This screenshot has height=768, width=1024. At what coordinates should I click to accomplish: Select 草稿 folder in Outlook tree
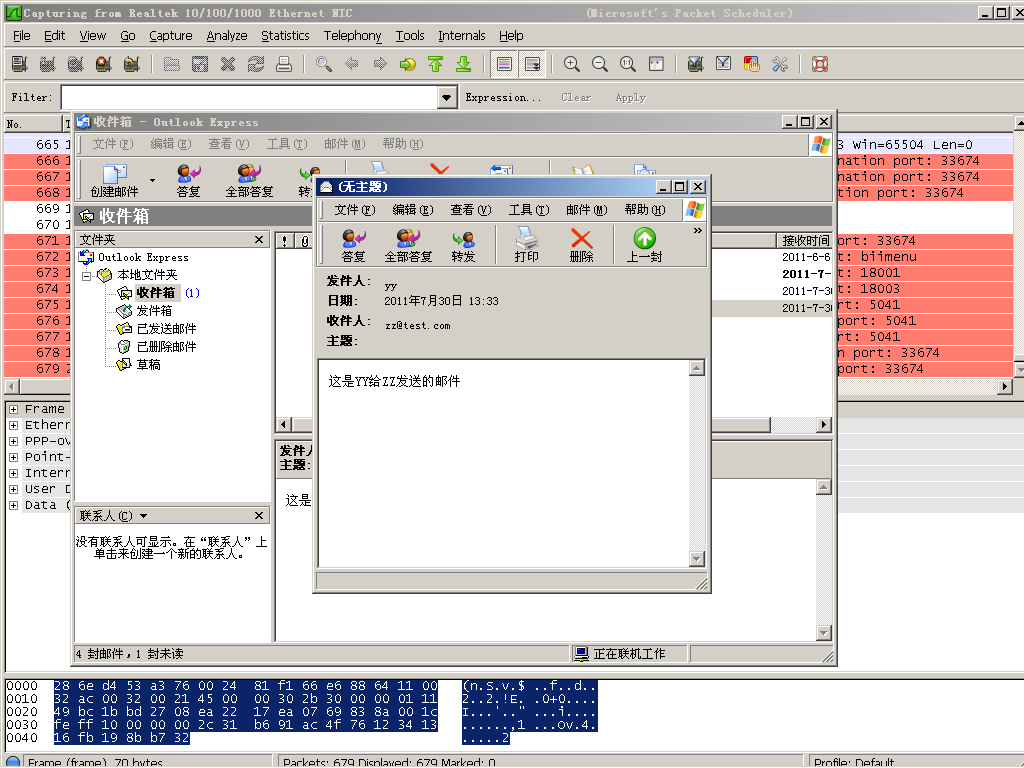pyautogui.click(x=148, y=364)
